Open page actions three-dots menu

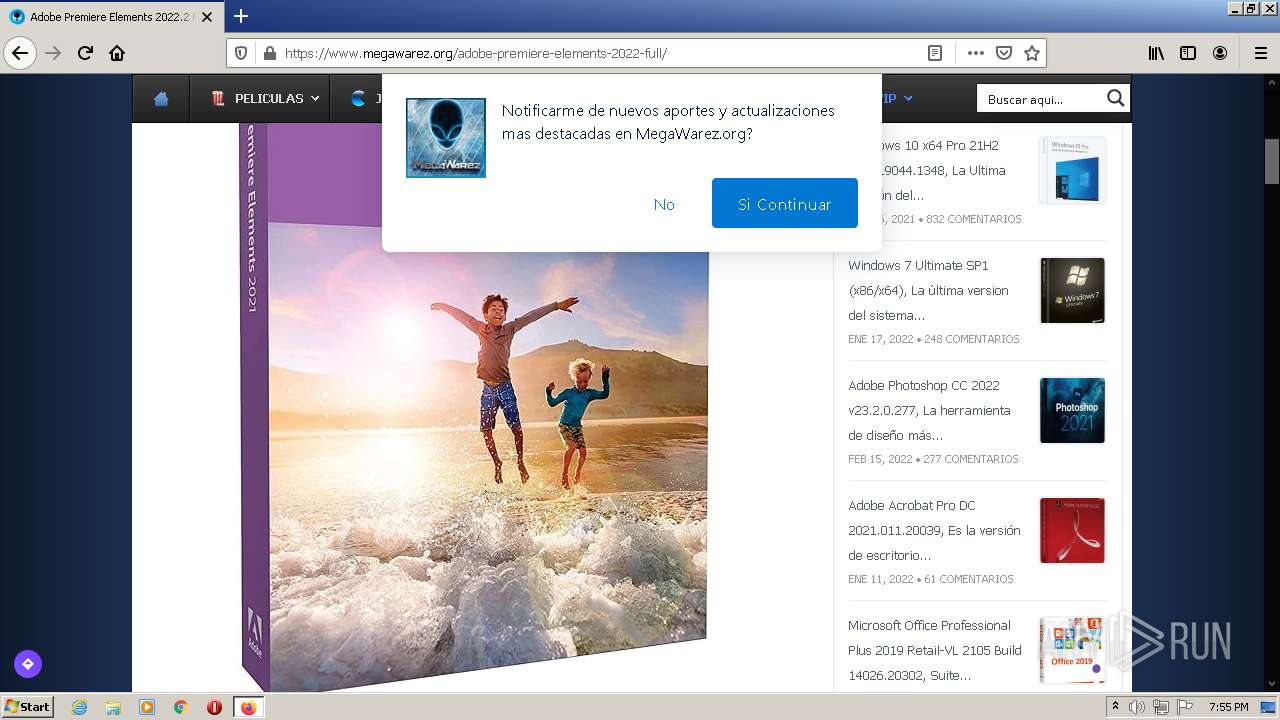976,53
